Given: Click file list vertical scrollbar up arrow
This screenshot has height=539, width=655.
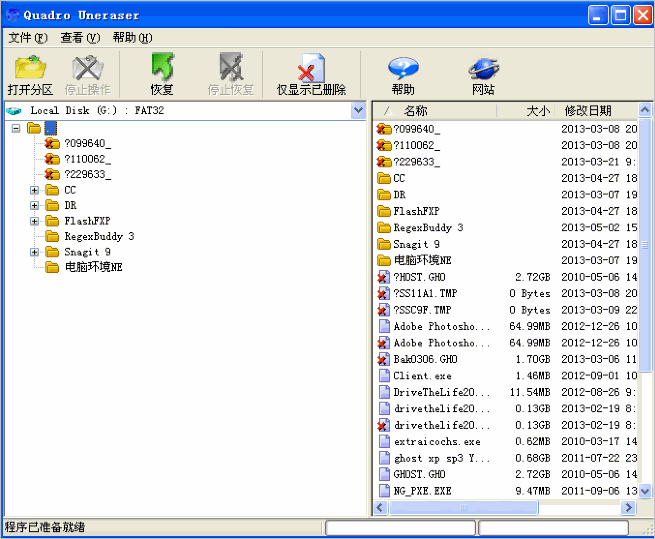Looking at the screenshot, I should point(645,110).
